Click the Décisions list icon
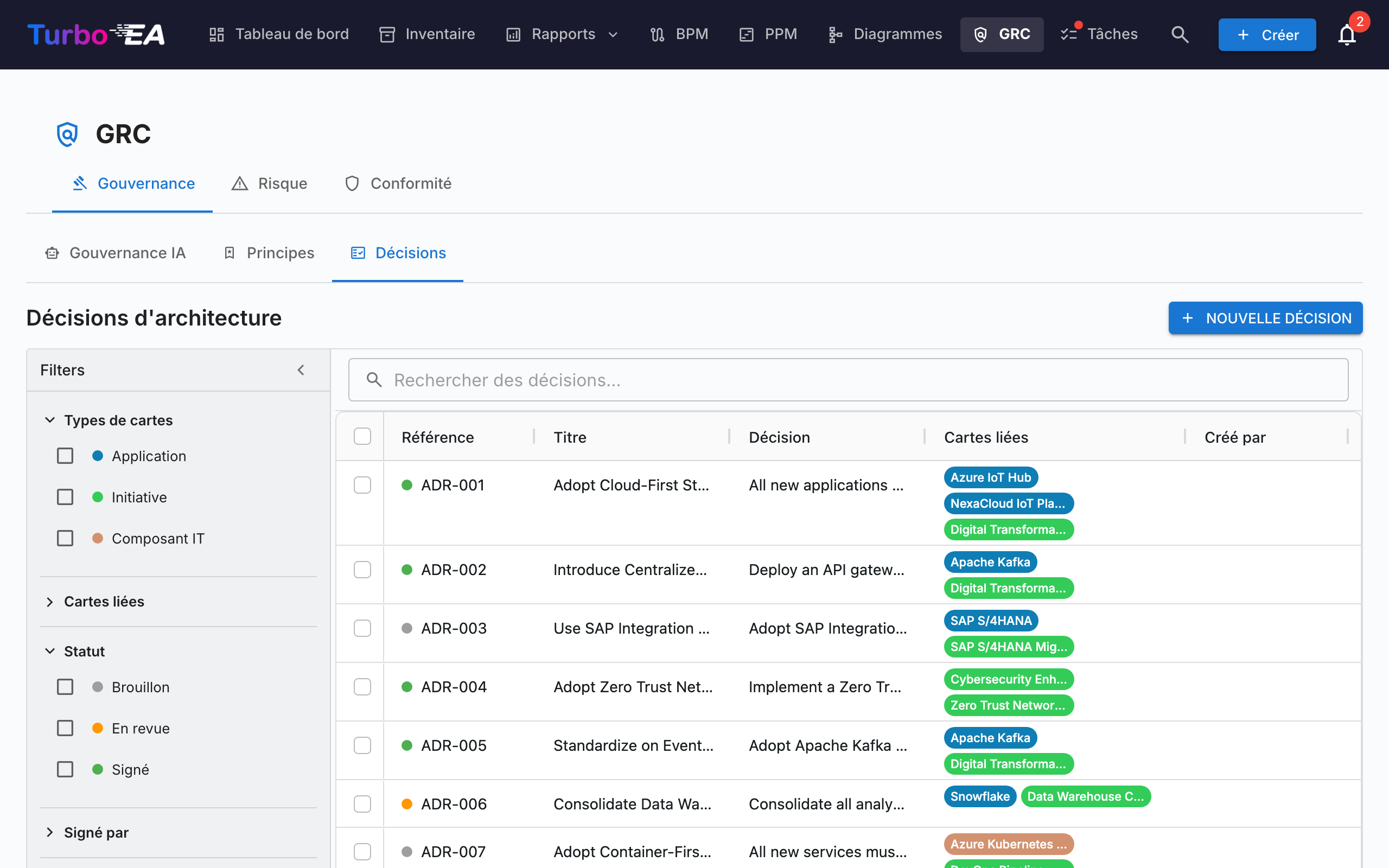The image size is (1389, 868). point(358,253)
